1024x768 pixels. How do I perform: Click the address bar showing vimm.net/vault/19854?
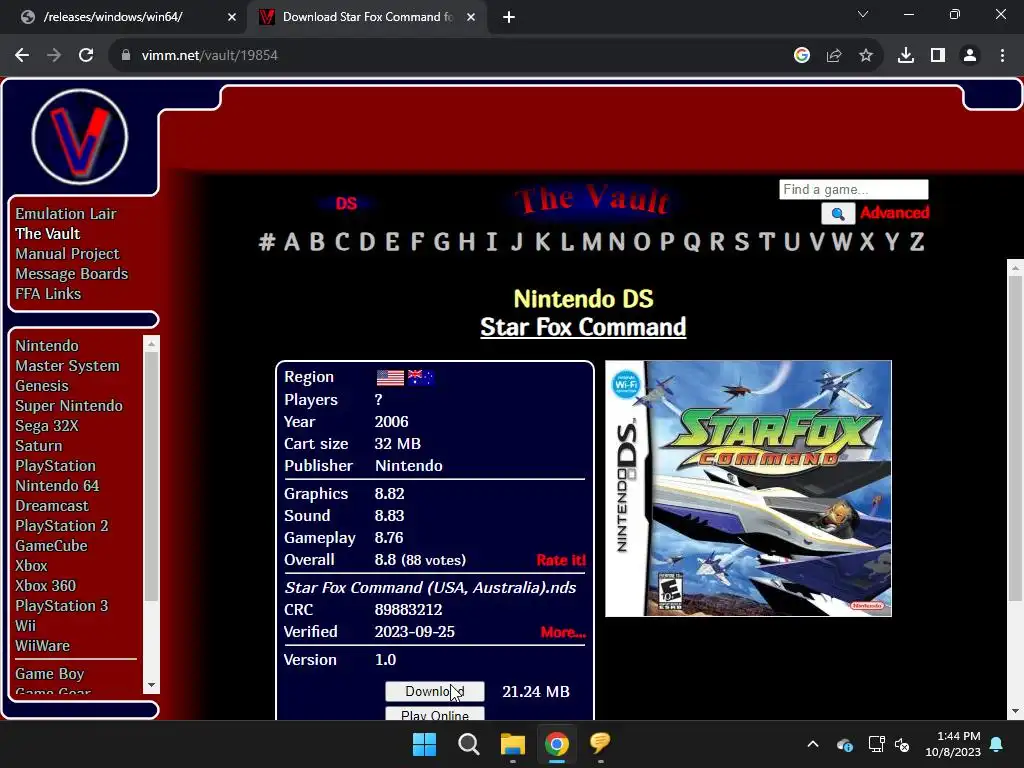pyautogui.click(x=451, y=56)
